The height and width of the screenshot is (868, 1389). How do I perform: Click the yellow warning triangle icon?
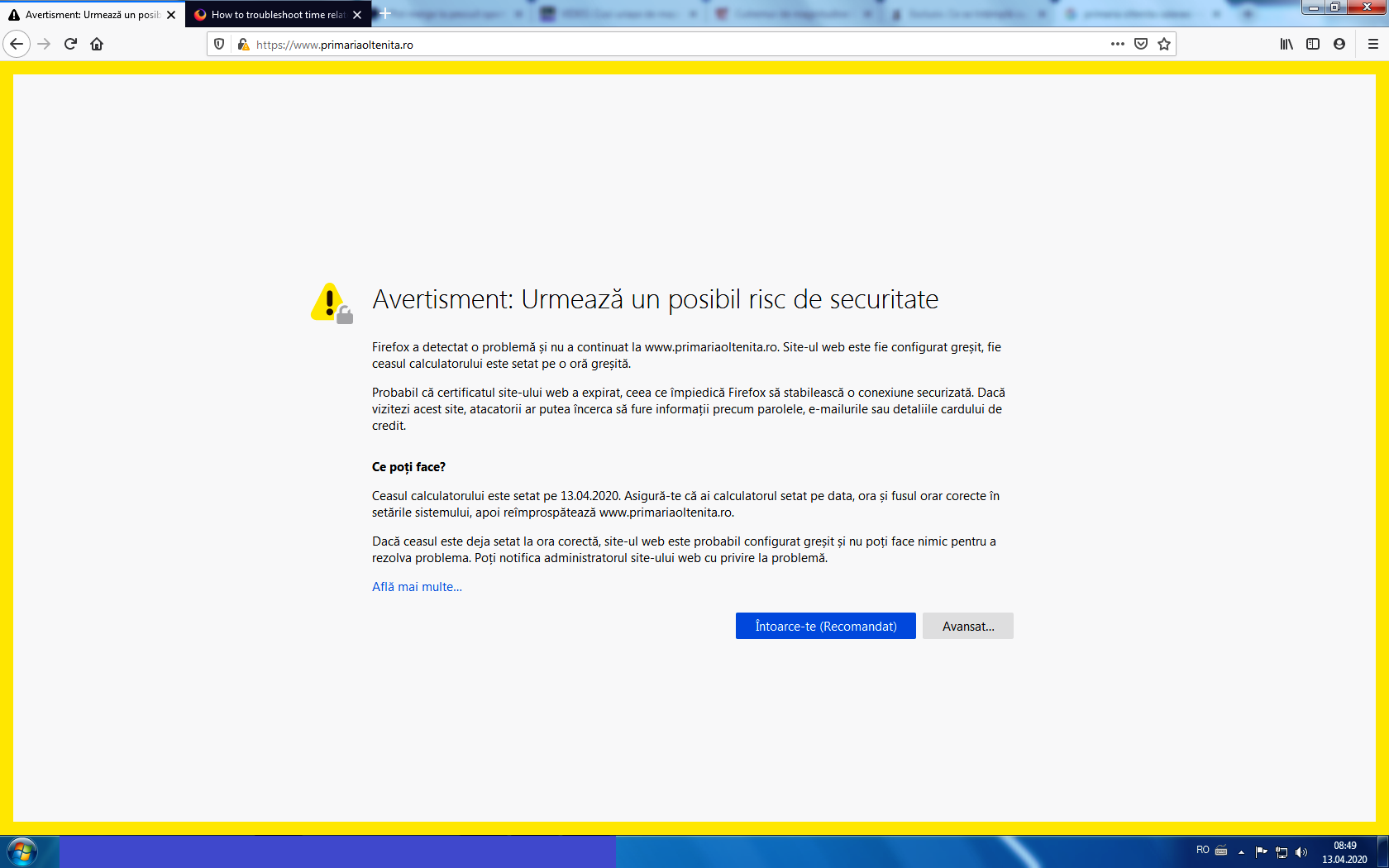(332, 303)
